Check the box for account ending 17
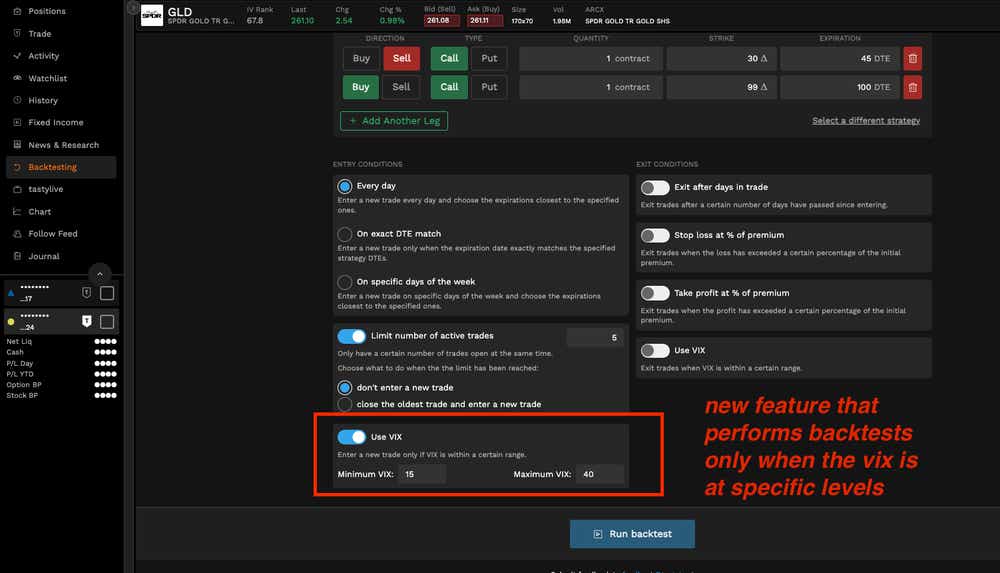Screen dimensions: 1000x573 107,293
